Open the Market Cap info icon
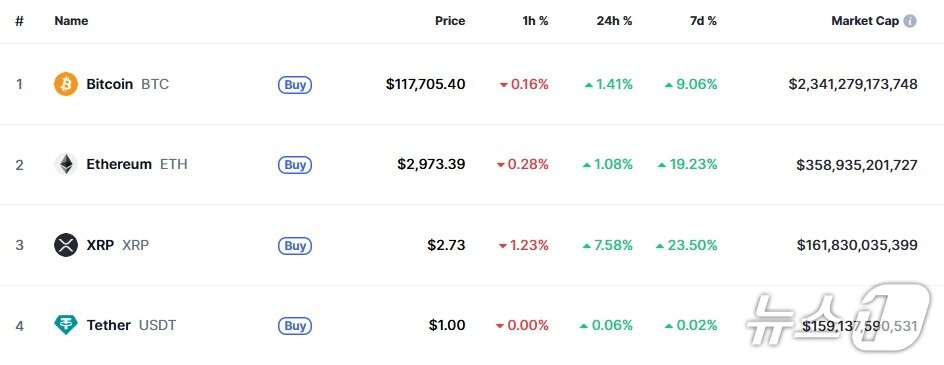The height and width of the screenshot is (365, 944). 910,21
